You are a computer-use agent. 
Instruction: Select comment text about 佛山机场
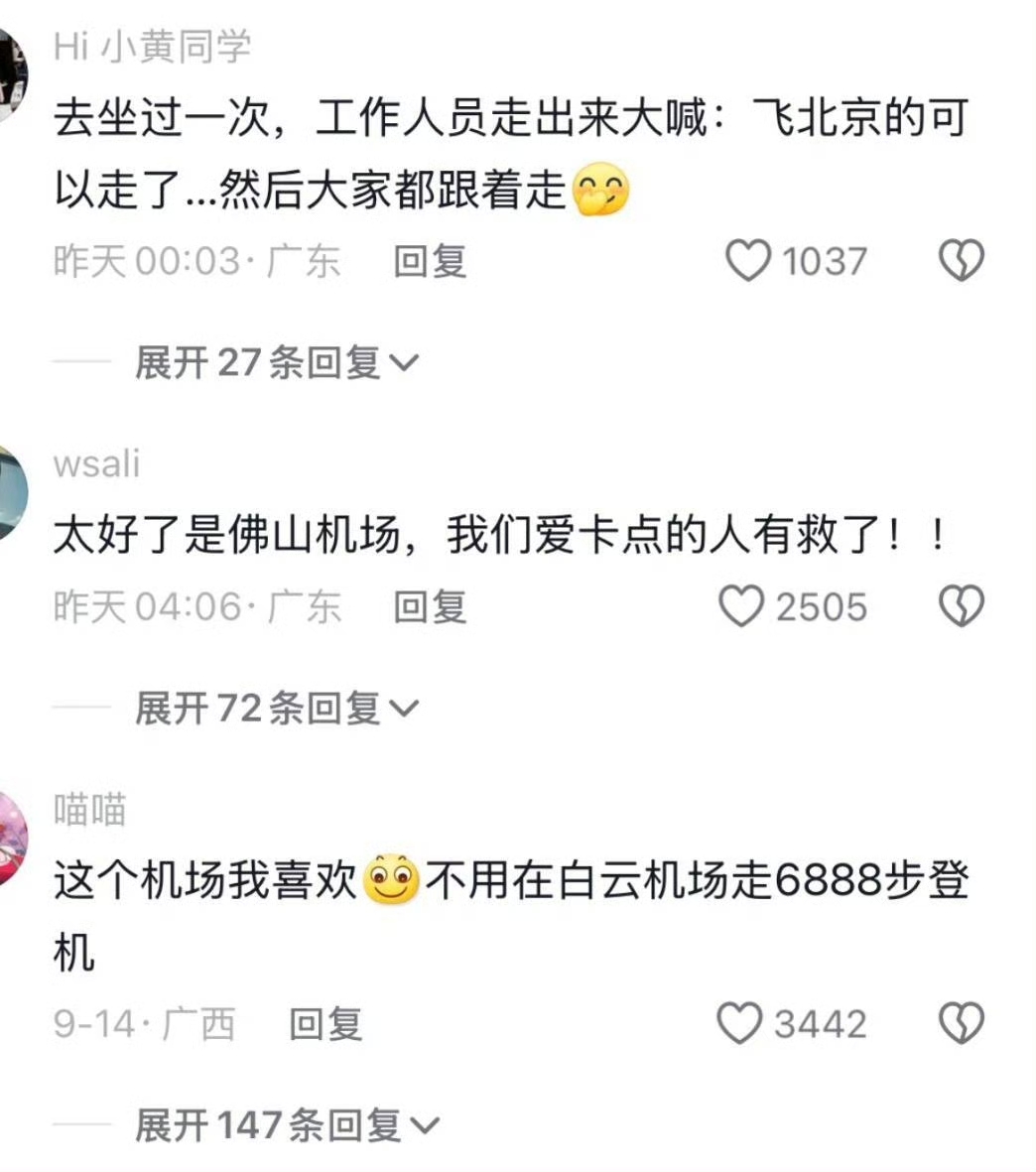[501, 536]
